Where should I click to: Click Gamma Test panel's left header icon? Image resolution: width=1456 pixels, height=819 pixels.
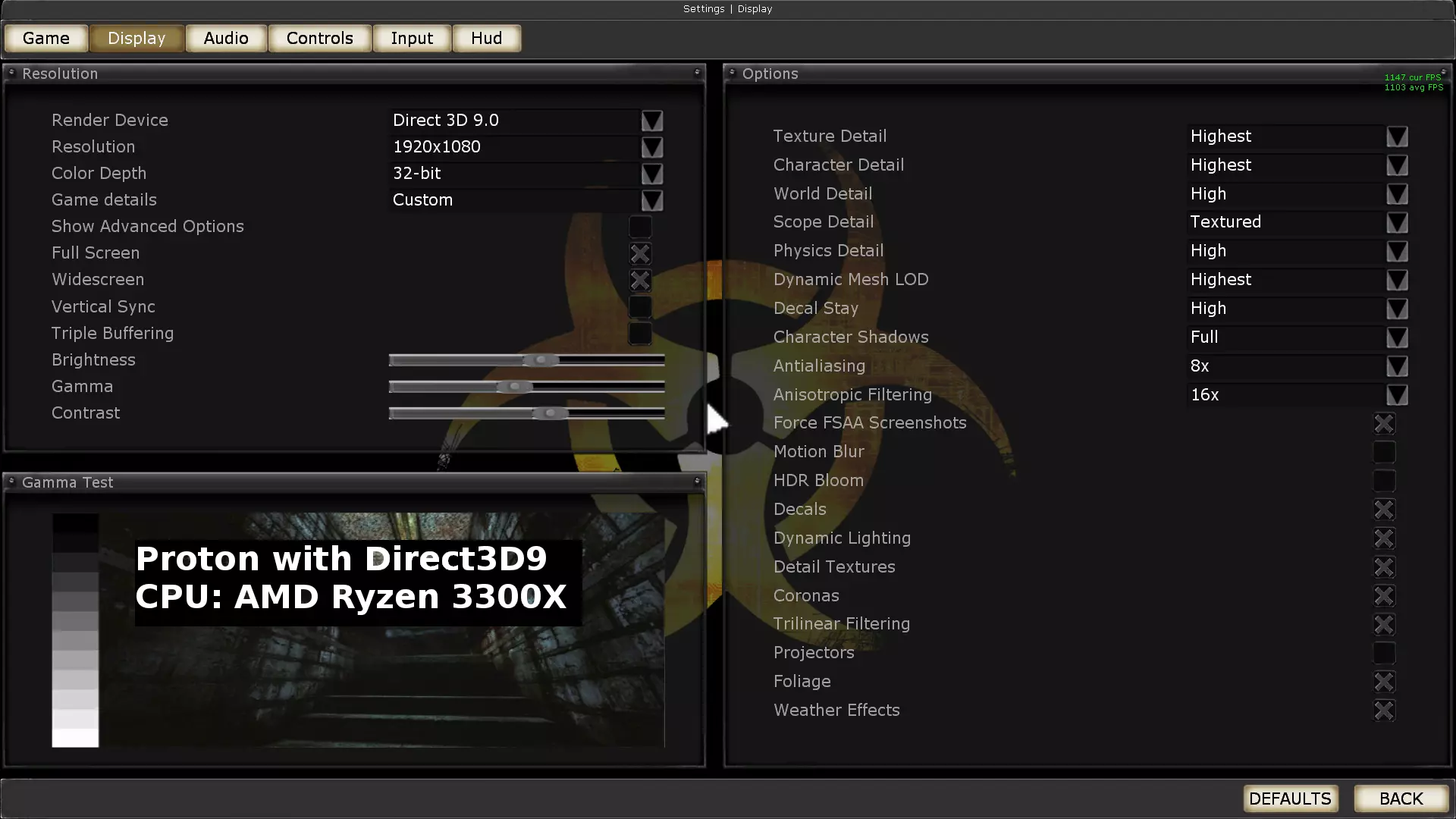[11, 482]
